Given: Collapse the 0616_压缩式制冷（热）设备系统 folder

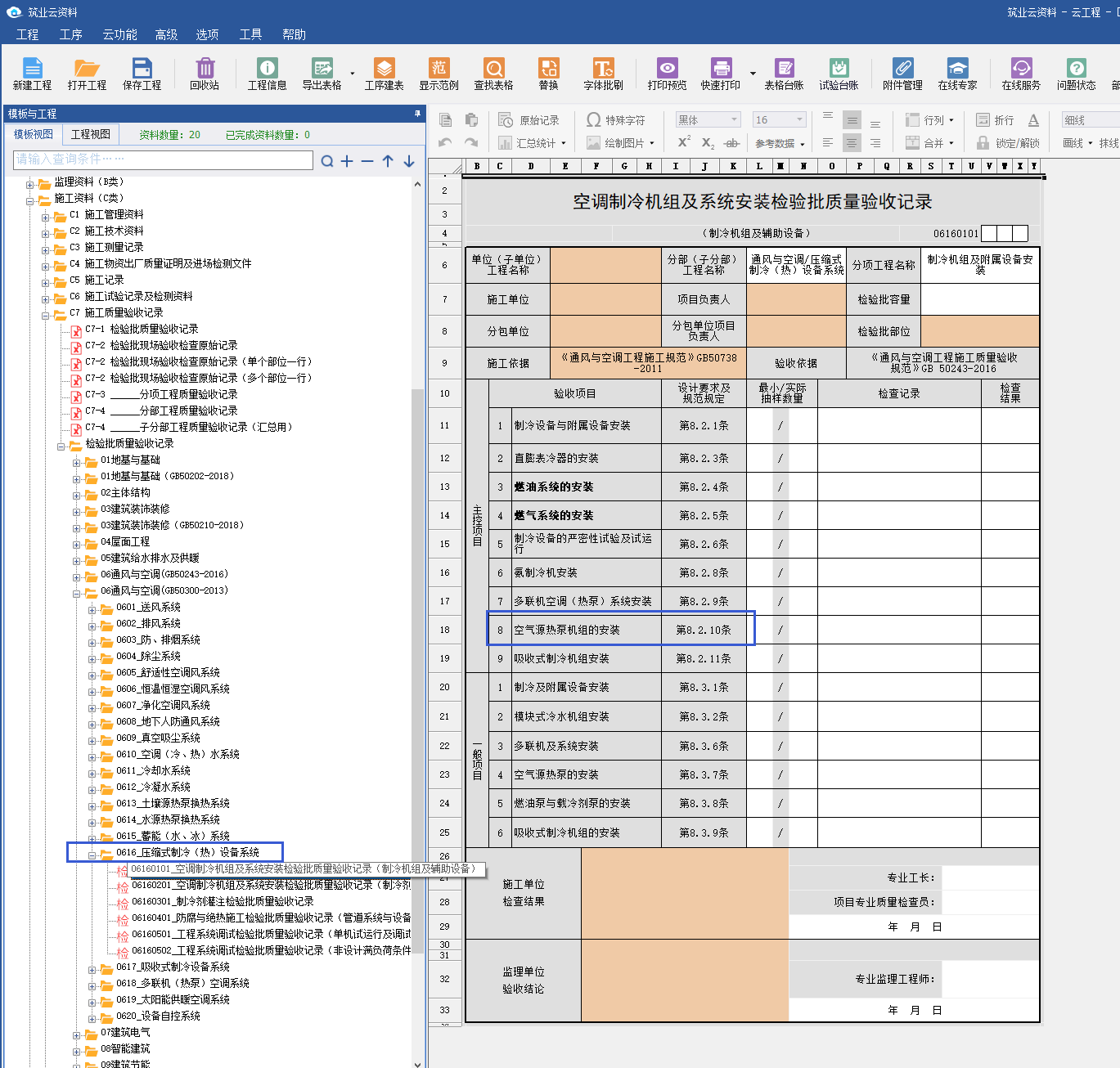Looking at the screenshot, I should [x=92, y=855].
